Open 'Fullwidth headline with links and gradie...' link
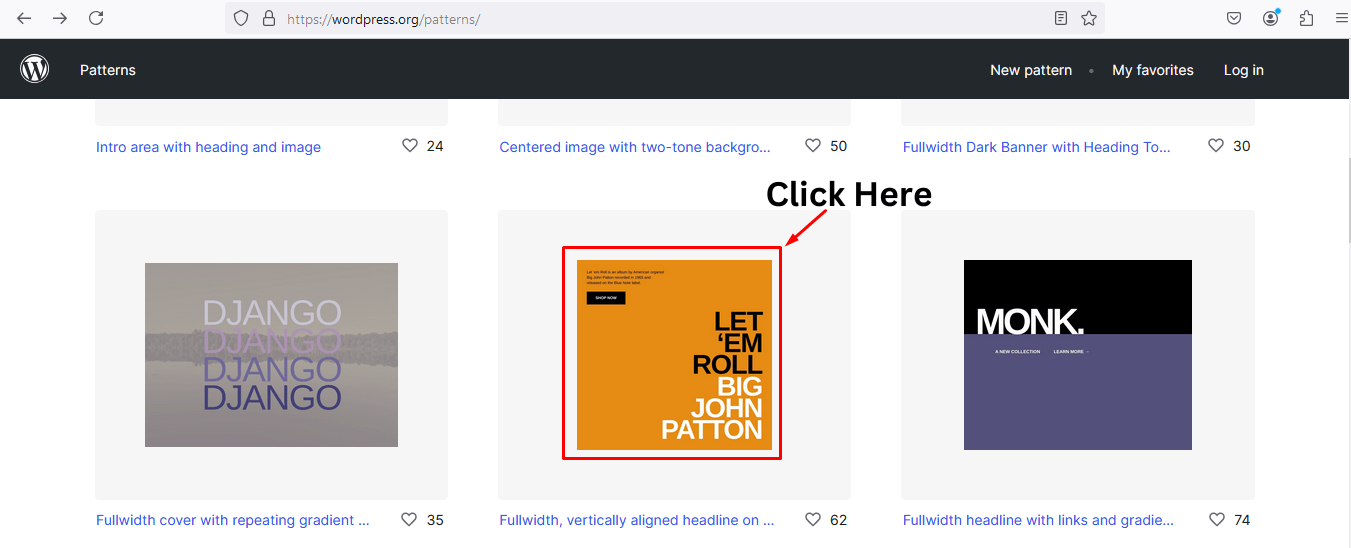Screen dimensions: 1351x548 (1038, 520)
